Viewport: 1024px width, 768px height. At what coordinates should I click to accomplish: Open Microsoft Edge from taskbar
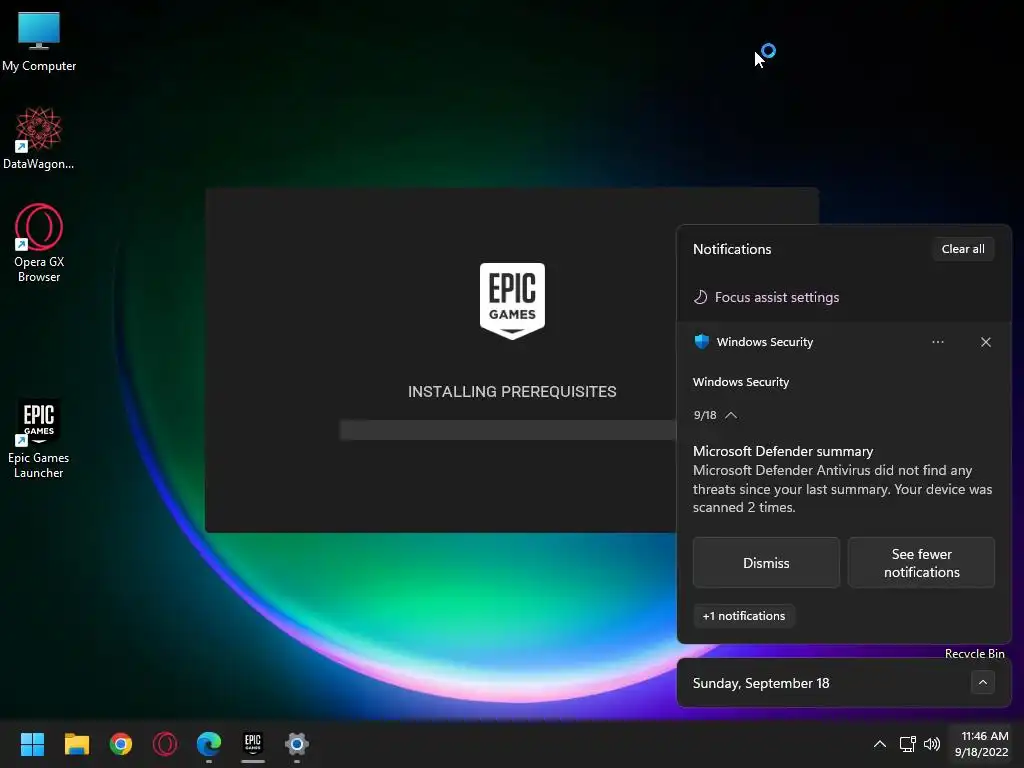click(209, 744)
